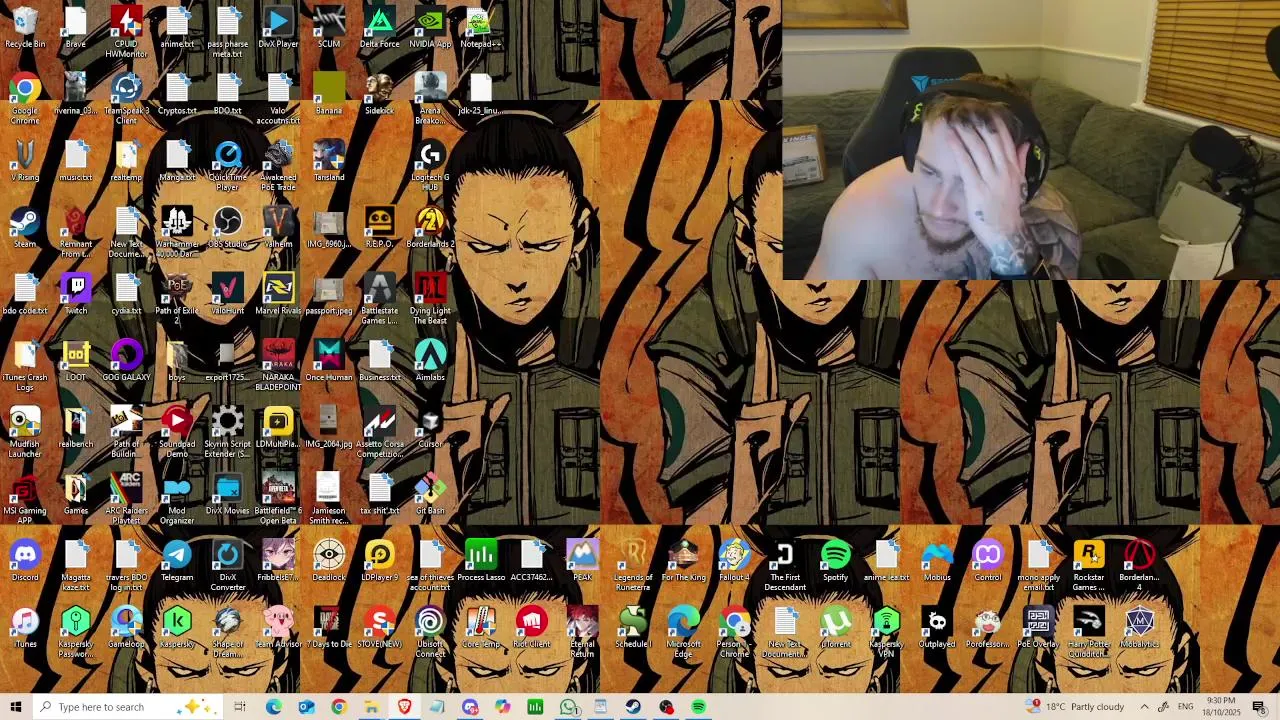
Task: Click the Harry Potter Quidditch icon
Action: 1088,632
